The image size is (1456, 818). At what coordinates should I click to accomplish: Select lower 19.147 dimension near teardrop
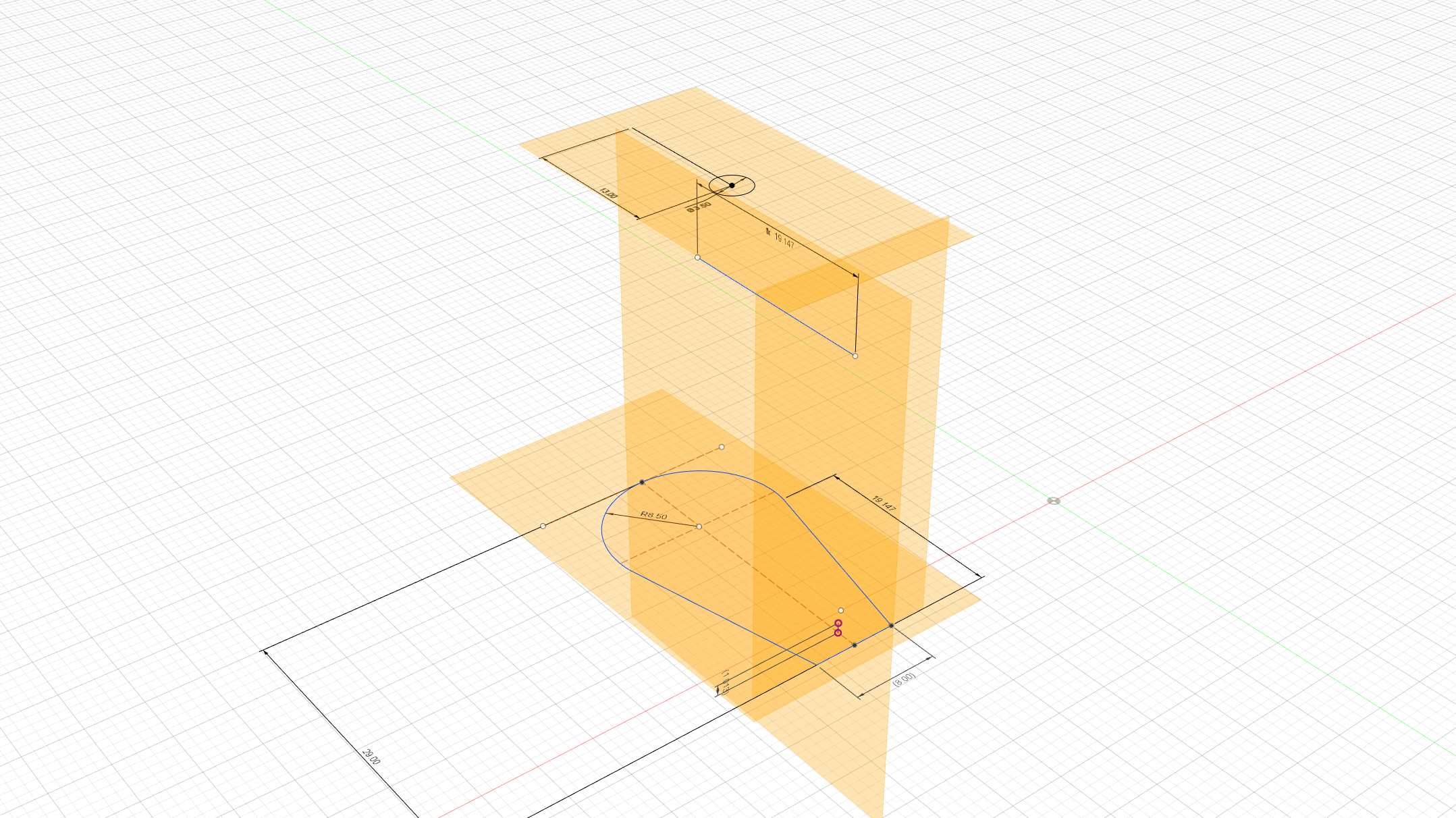884,503
